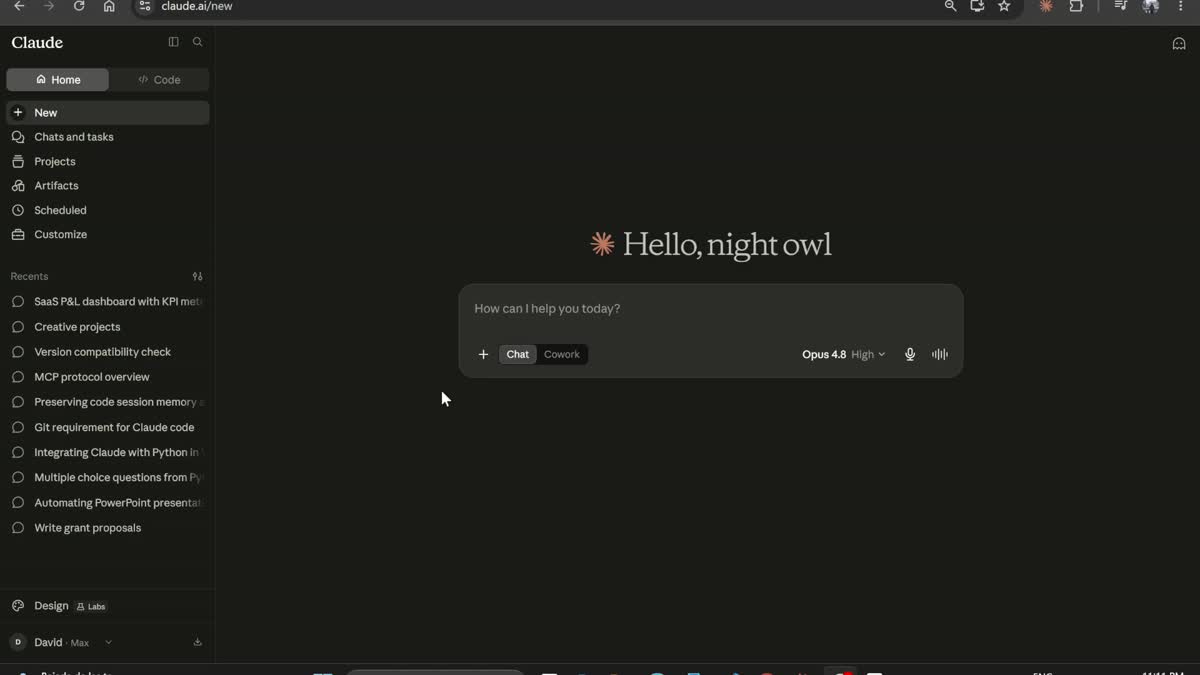This screenshot has height=675, width=1200.
Task: Open the Opus 4.8 model dropdown
Action: pyautogui.click(x=843, y=354)
